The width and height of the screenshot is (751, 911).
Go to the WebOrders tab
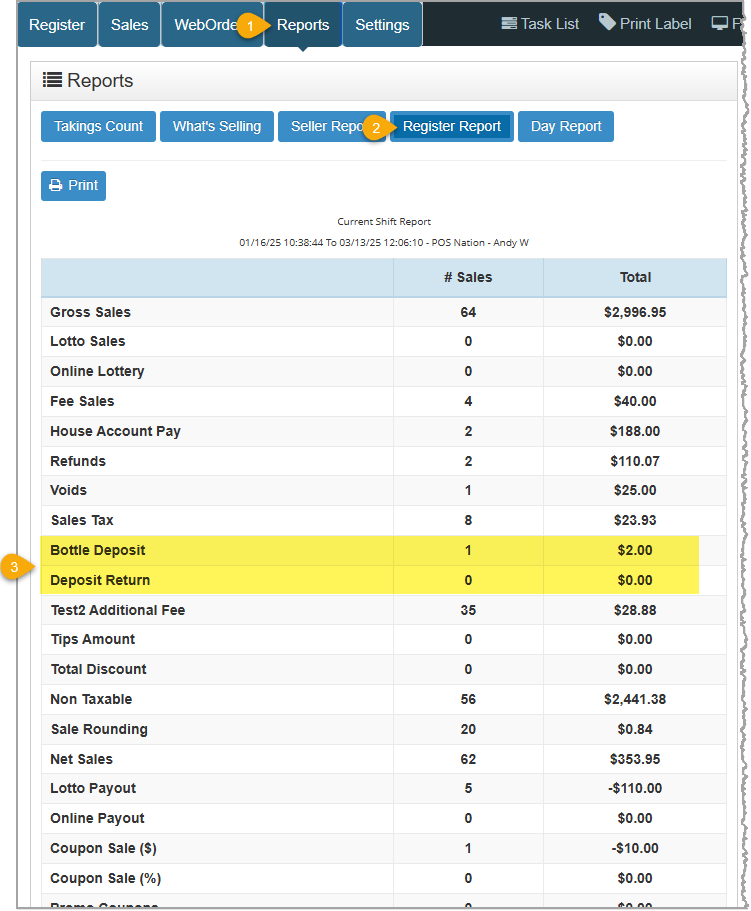(x=211, y=23)
